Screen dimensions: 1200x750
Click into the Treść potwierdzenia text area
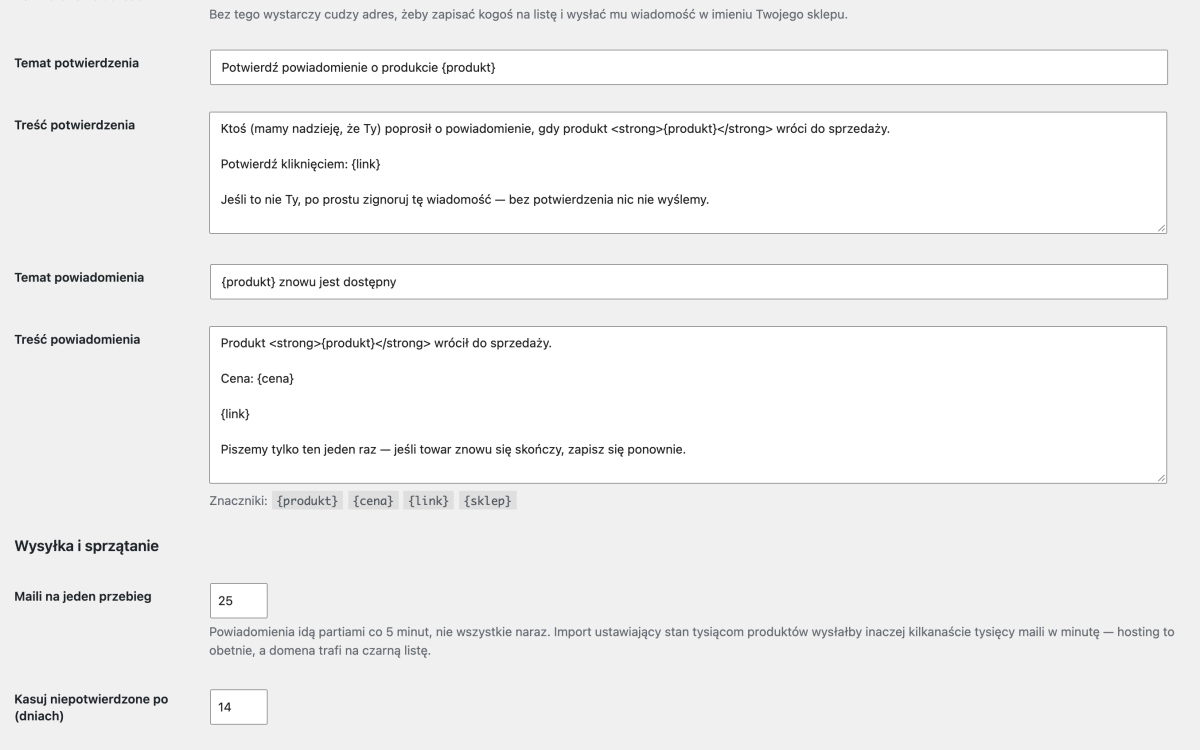click(x=688, y=173)
